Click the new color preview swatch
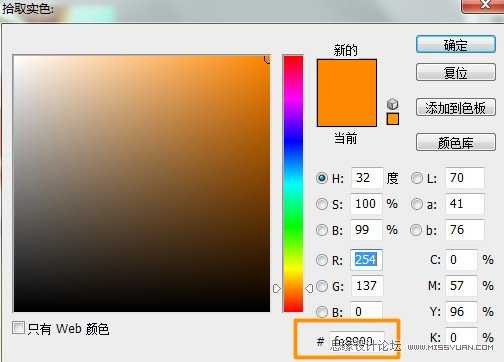504x362 pixels. (x=347, y=76)
